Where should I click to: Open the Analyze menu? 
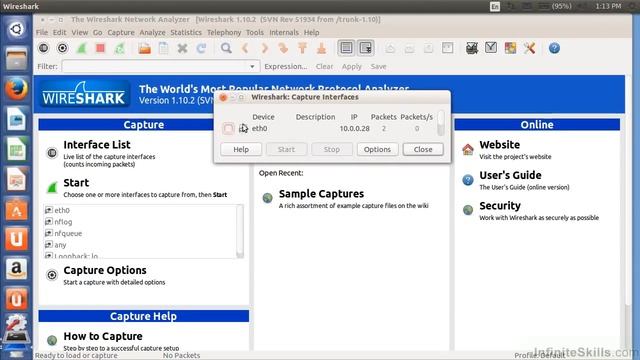[152, 32]
